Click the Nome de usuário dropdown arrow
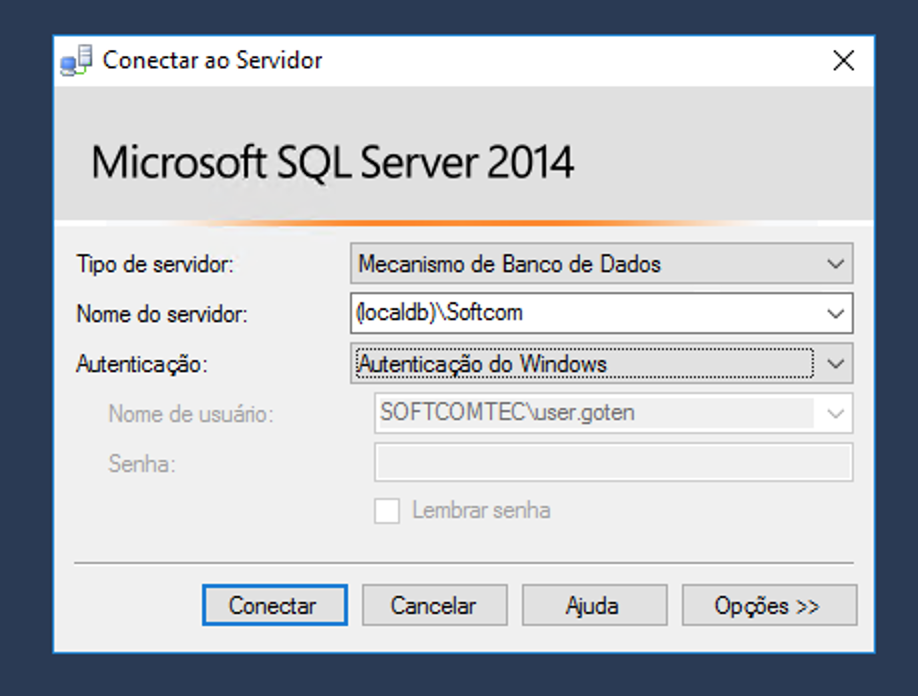Viewport: 918px width, 696px height. point(836,413)
